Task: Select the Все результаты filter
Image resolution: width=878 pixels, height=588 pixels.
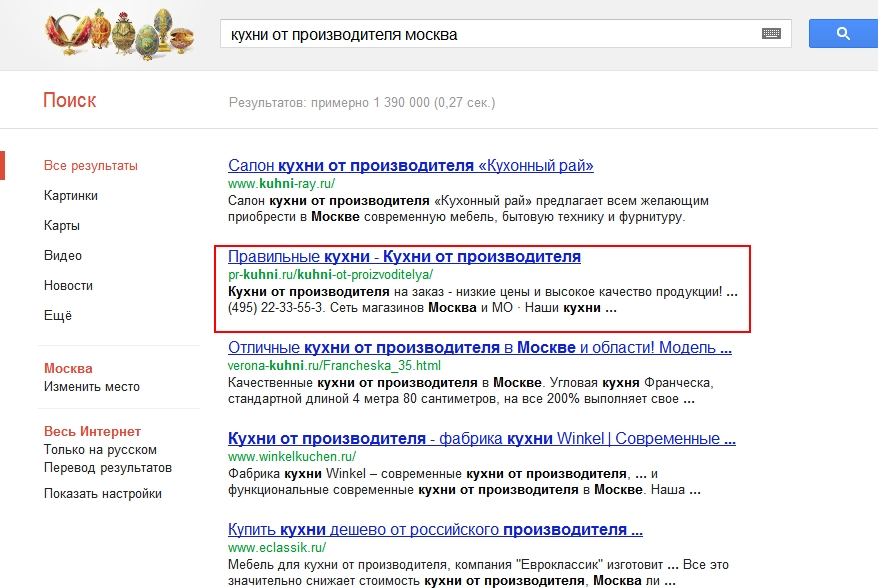Action: coord(91,166)
